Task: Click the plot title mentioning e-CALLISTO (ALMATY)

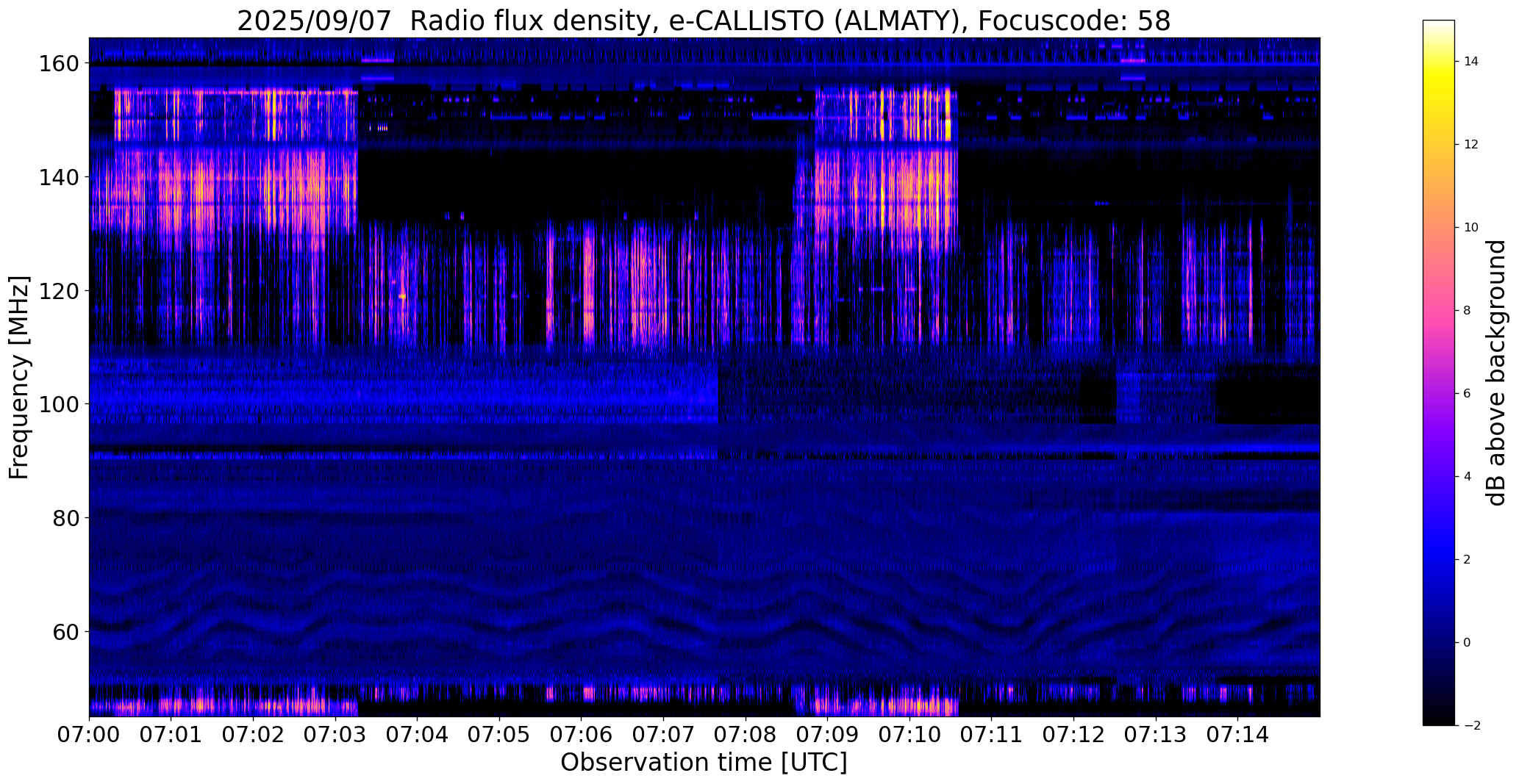Action: pos(704,21)
